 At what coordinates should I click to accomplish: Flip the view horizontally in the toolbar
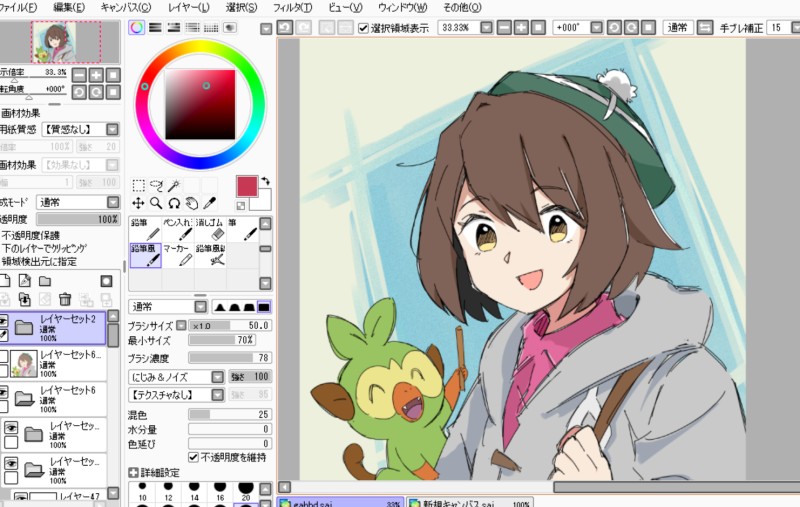[x=705, y=27]
